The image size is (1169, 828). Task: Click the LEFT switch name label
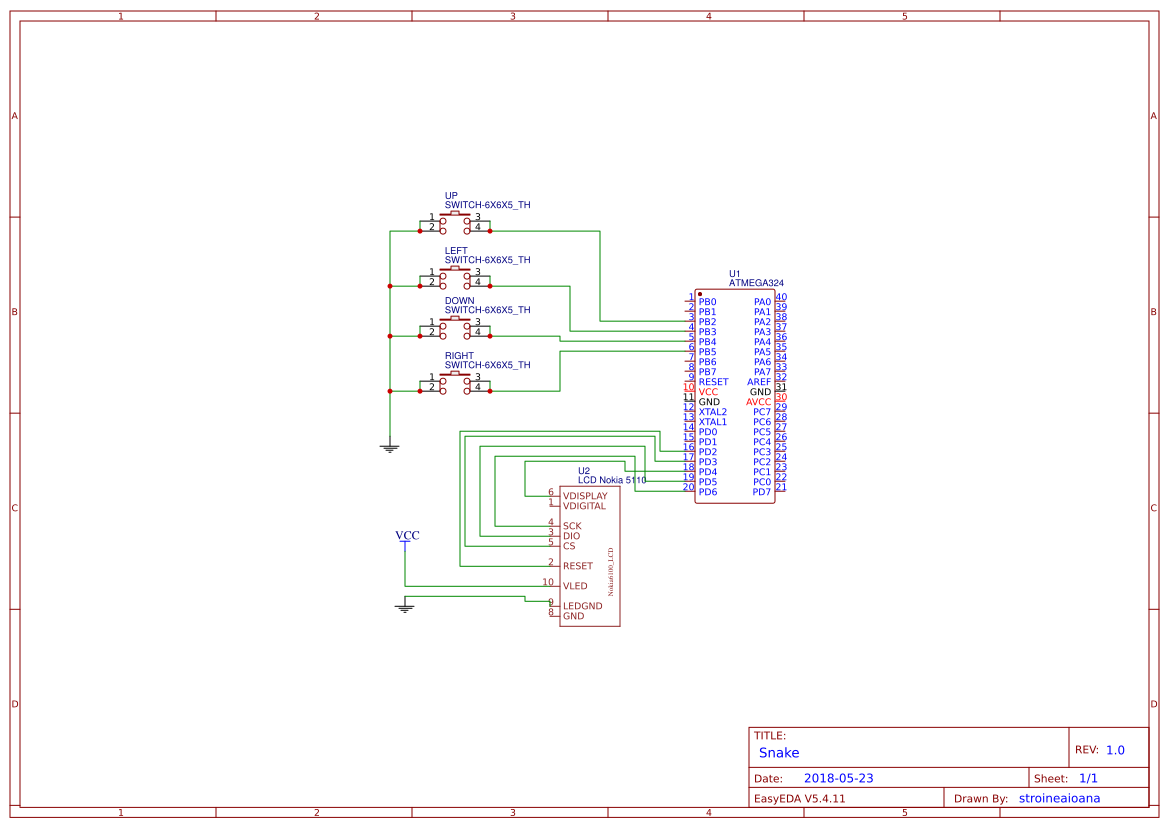coord(456,251)
